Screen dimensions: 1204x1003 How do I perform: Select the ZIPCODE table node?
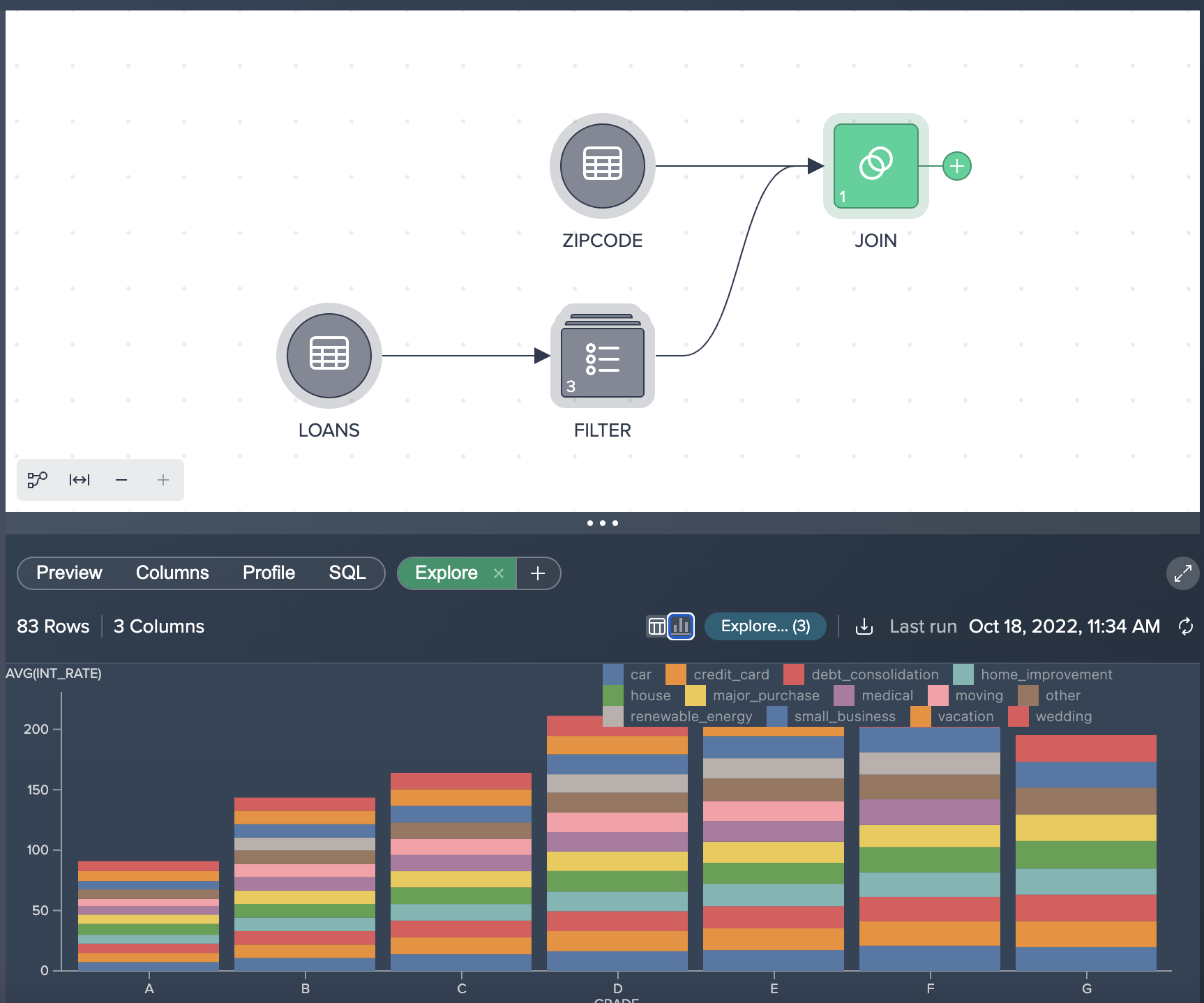[602, 166]
